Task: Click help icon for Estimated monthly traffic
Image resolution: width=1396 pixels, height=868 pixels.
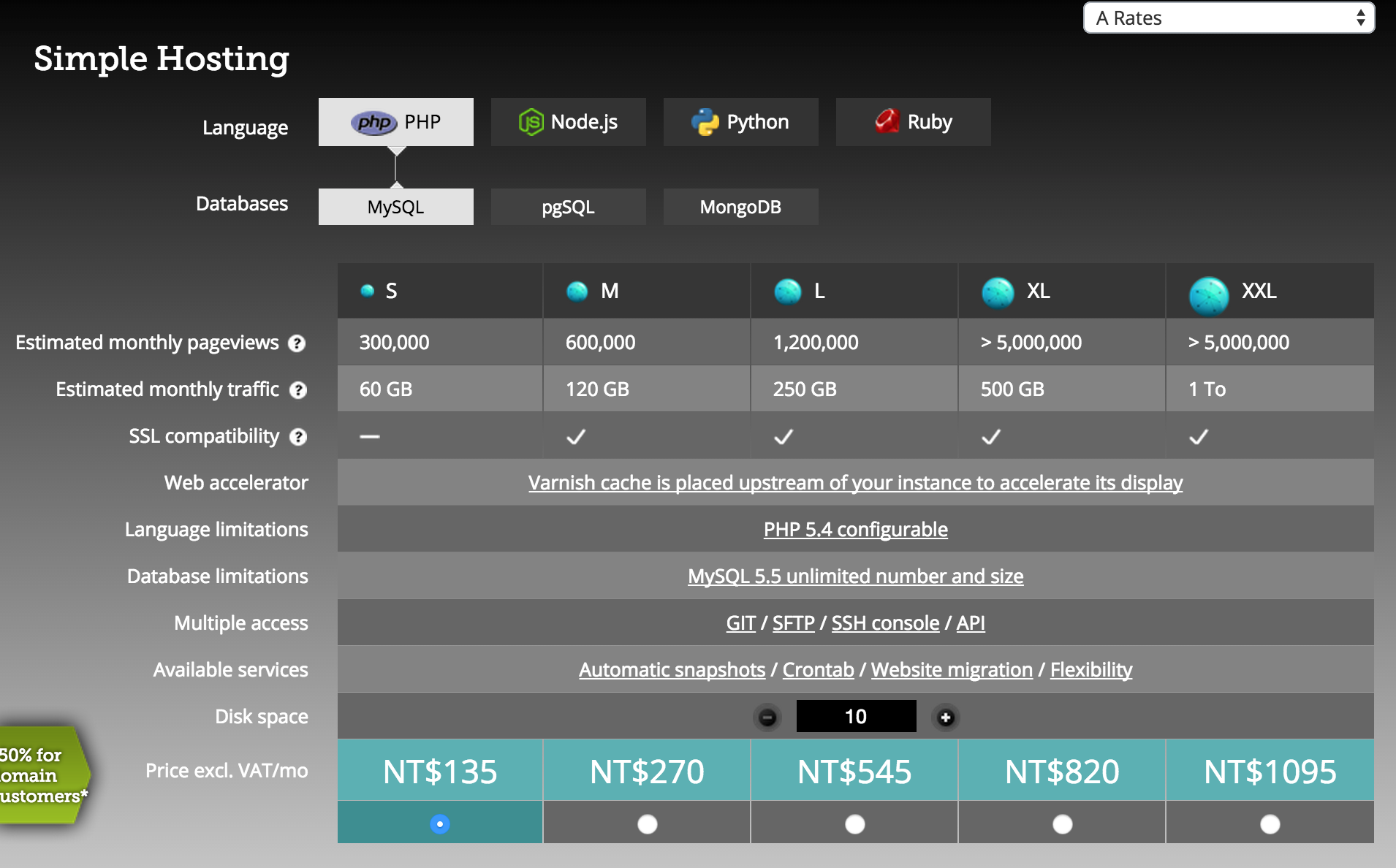Action: tap(297, 390)
